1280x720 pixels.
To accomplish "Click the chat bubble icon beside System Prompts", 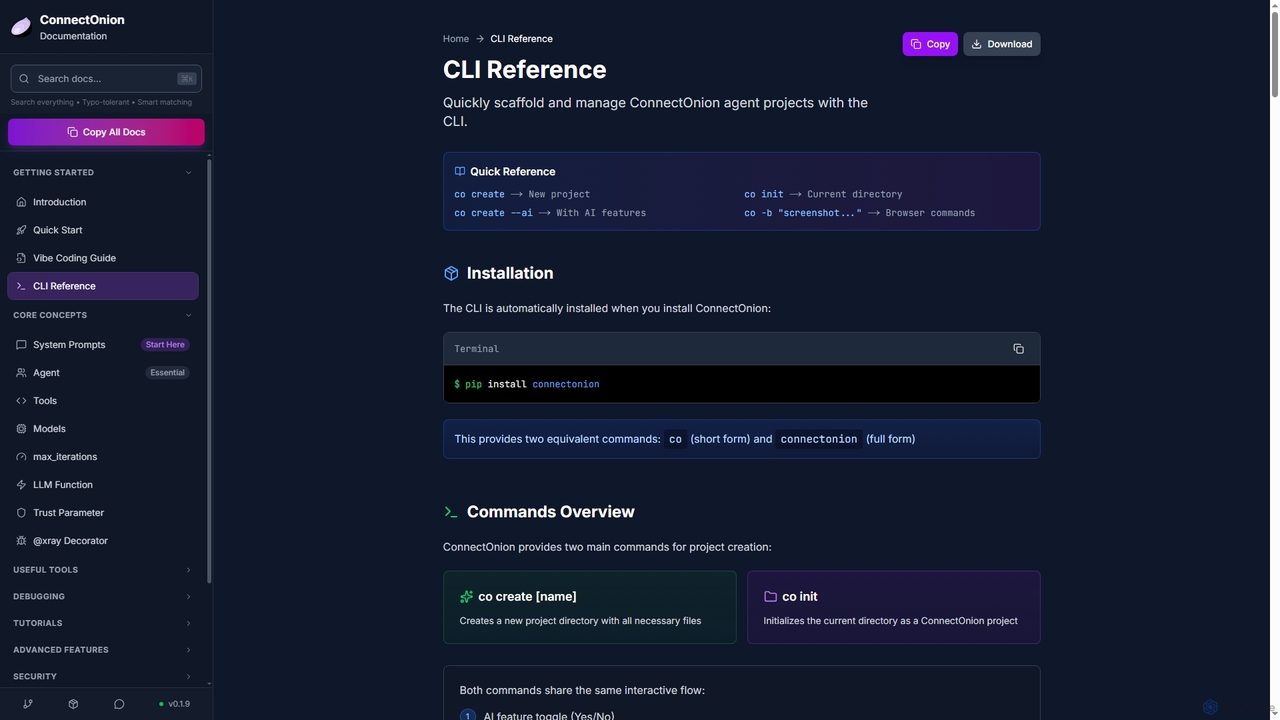I will (21, 345).
